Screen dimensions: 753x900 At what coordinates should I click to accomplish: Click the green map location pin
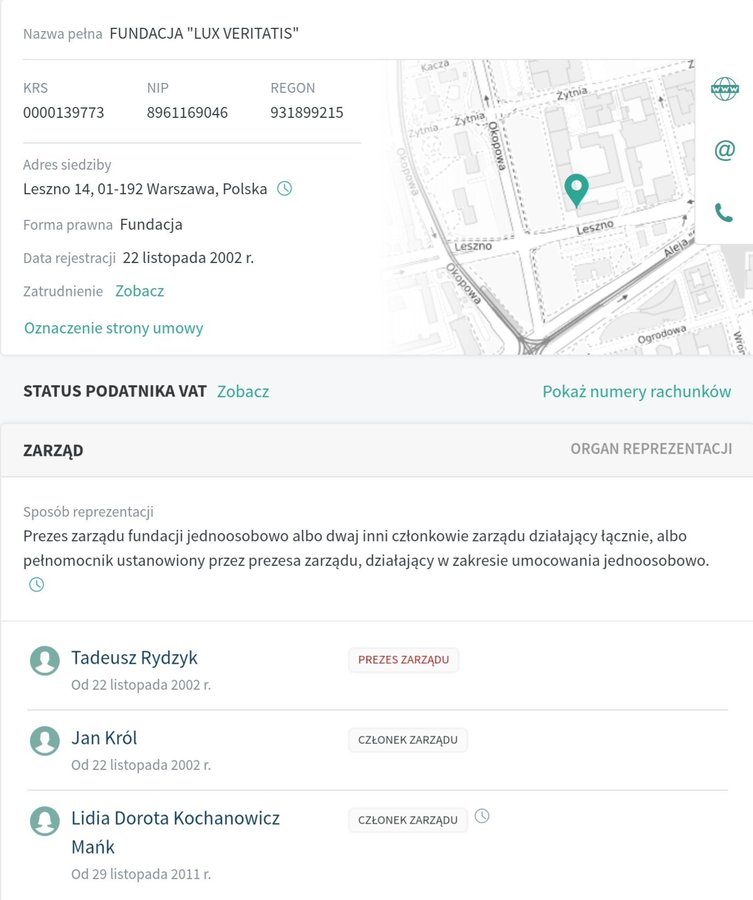click(576, 190)
